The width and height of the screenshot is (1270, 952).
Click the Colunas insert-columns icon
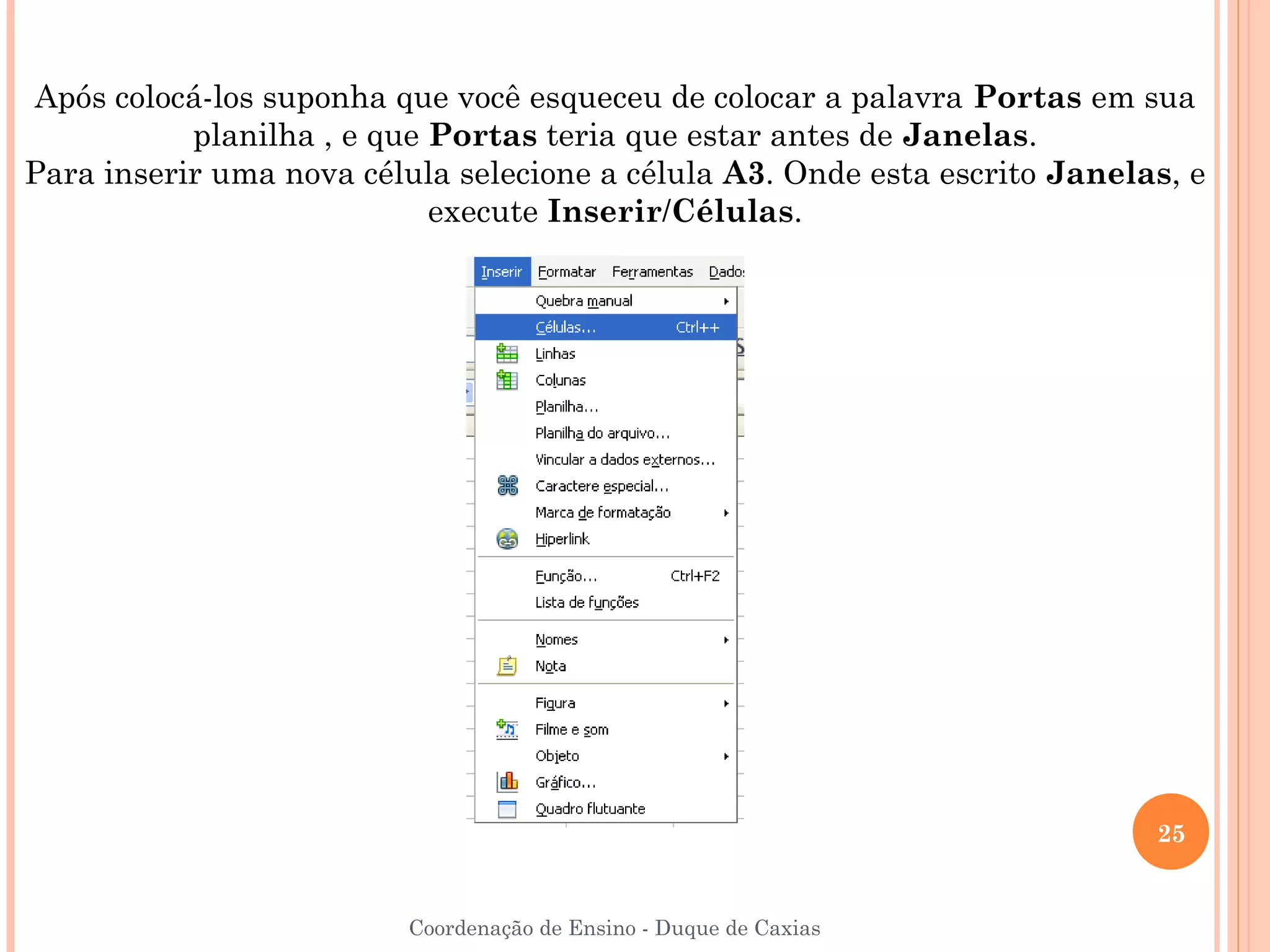(x=507, y=380)
